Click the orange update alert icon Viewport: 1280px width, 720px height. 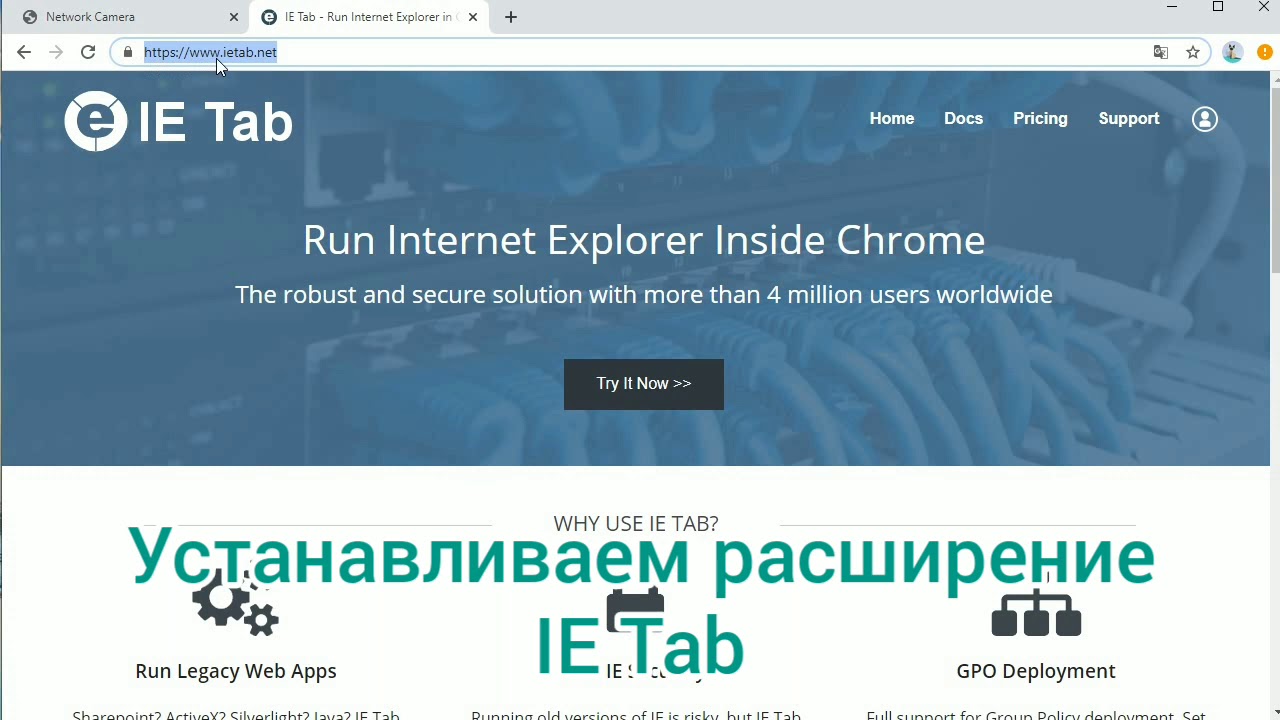pyautogui.click(x=1265, y=52)
